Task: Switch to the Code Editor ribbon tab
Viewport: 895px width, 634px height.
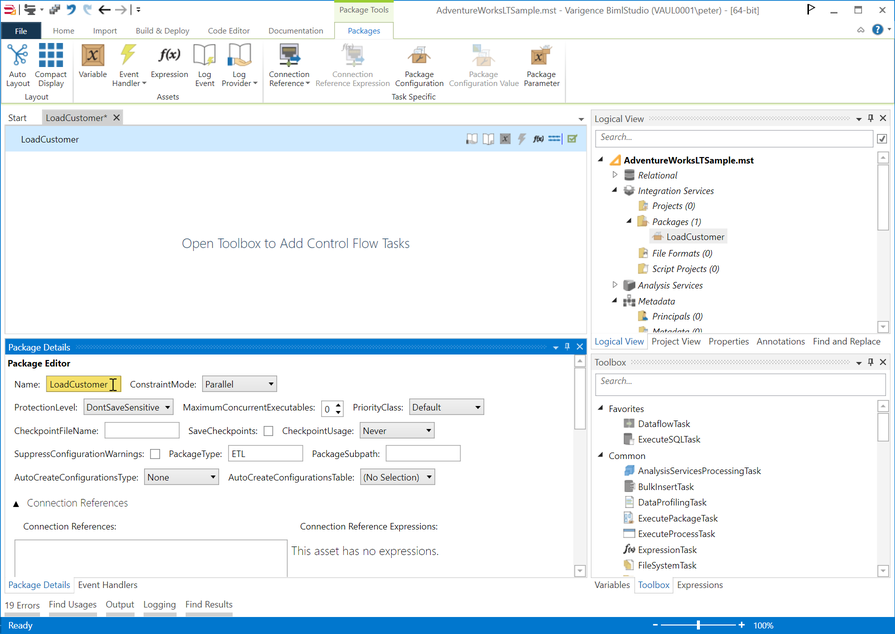Action: pyautogui.click(x=229, y=31)
